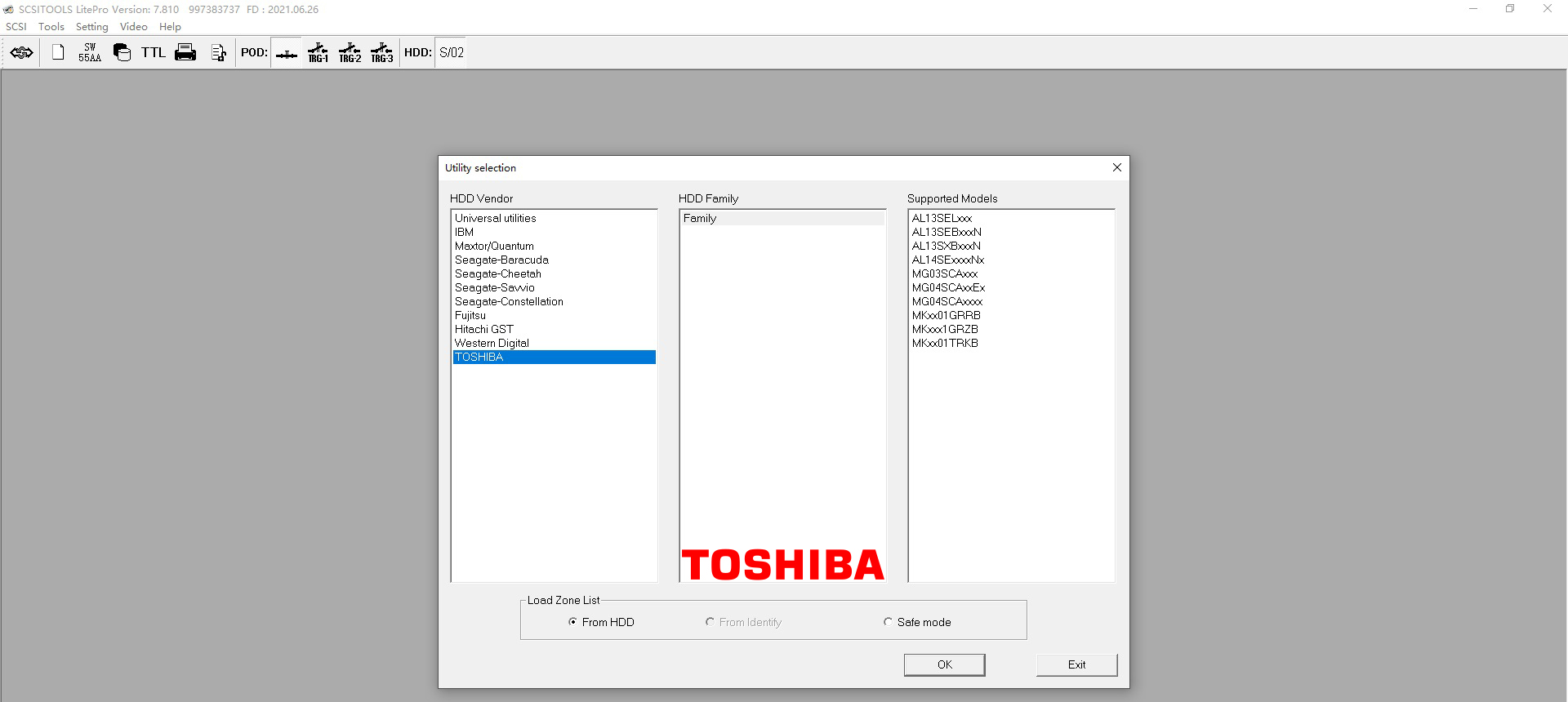Screen dimensions: 1568x702
Task: Click the TTL toolbar button
Action: pyautogui.click(x=154, y=53)
